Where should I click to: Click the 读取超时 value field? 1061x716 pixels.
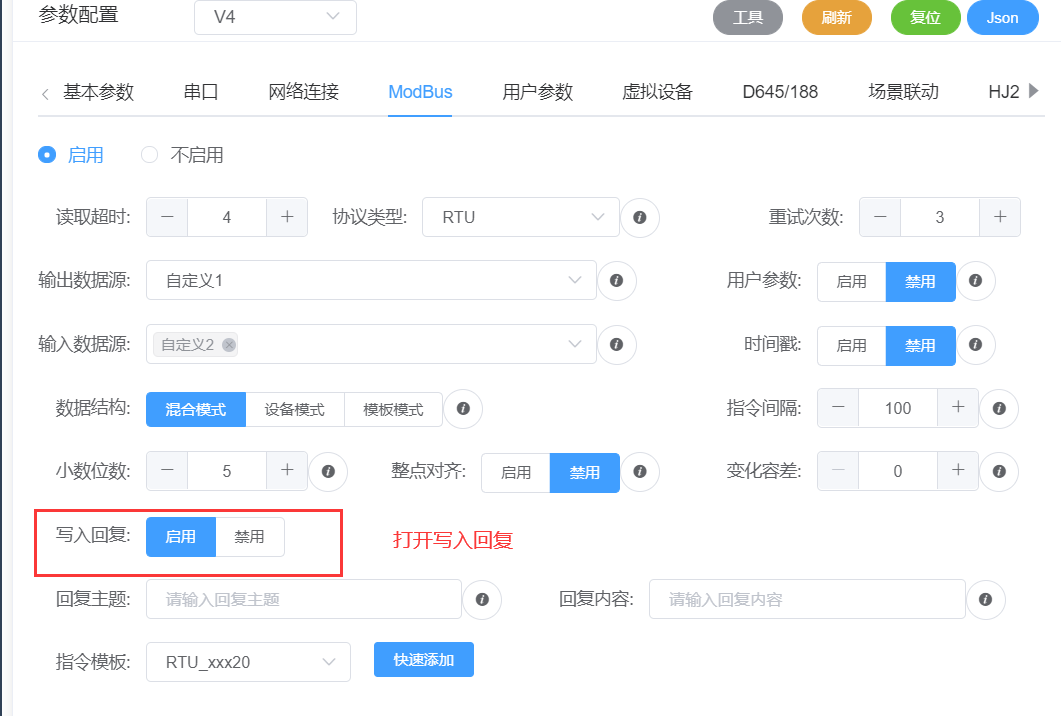(227, 217)
